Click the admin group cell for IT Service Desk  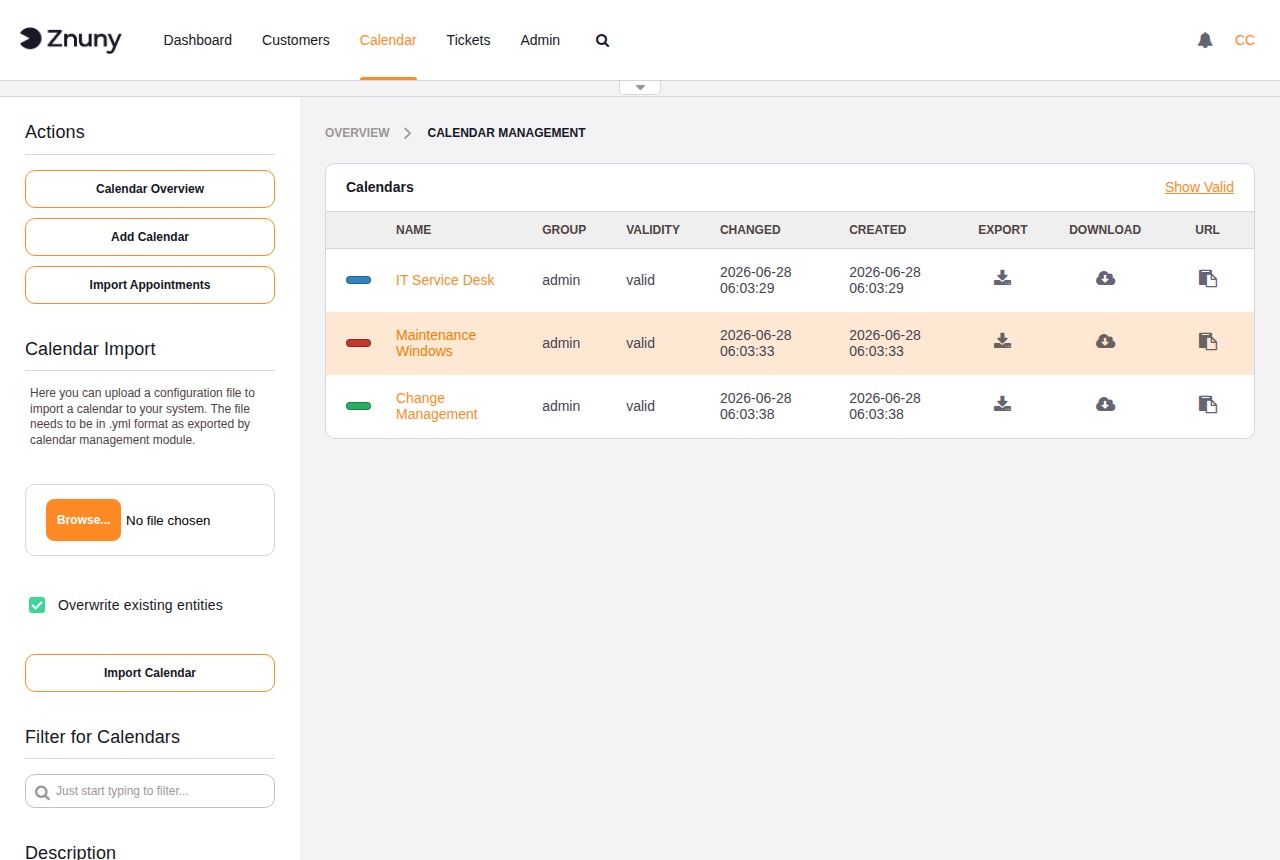(x=561, y=280)
